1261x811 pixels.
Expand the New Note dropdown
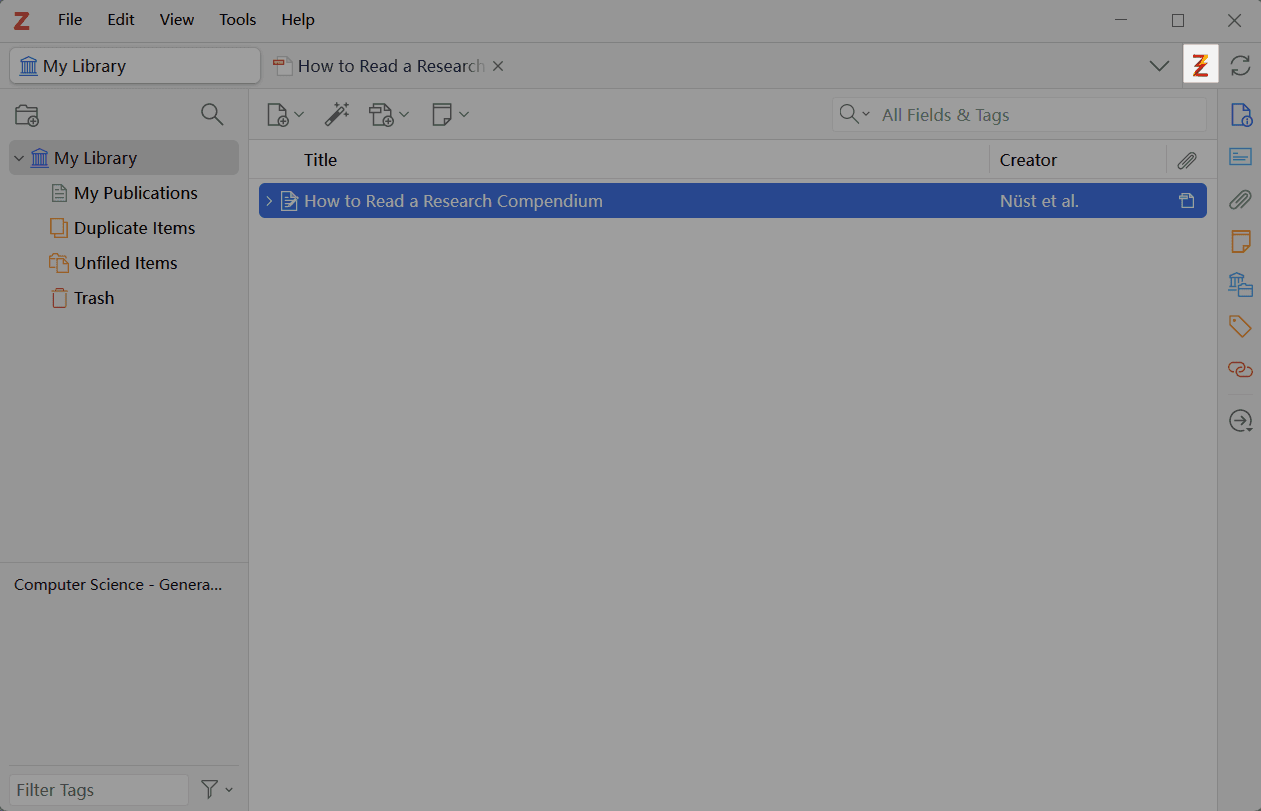pos(450,115)
